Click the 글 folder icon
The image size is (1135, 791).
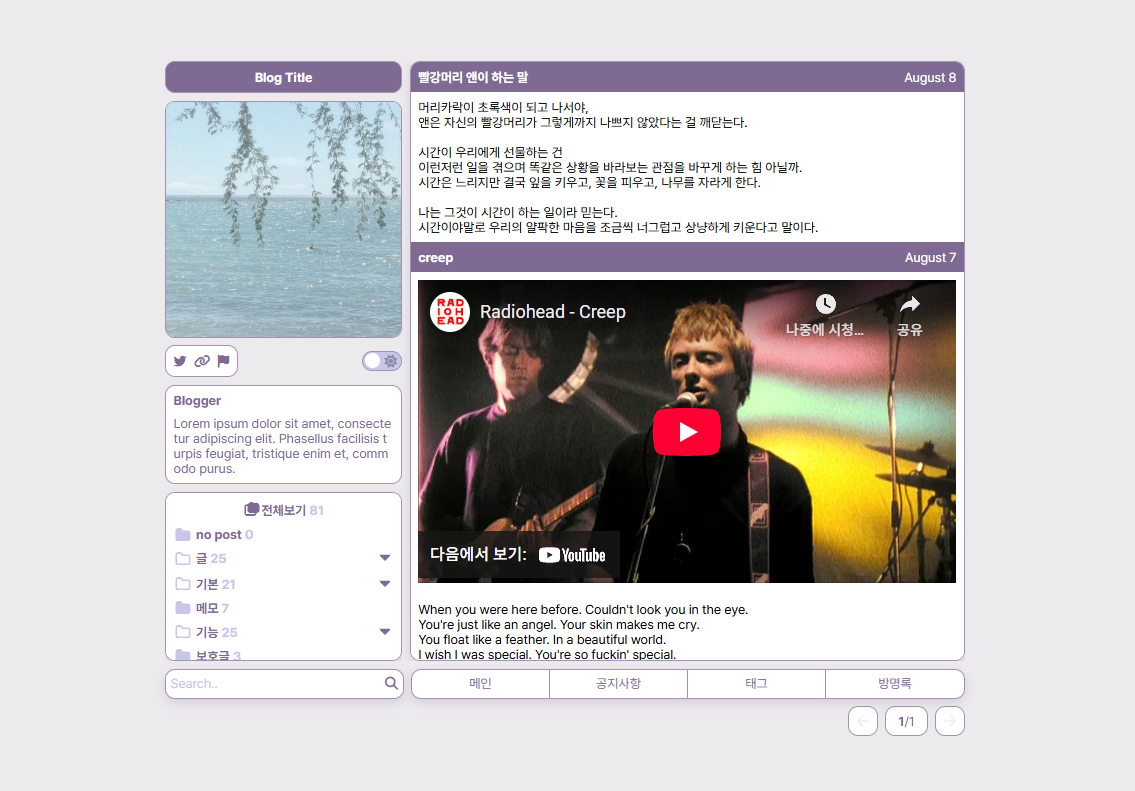click(x=183, y=559)
